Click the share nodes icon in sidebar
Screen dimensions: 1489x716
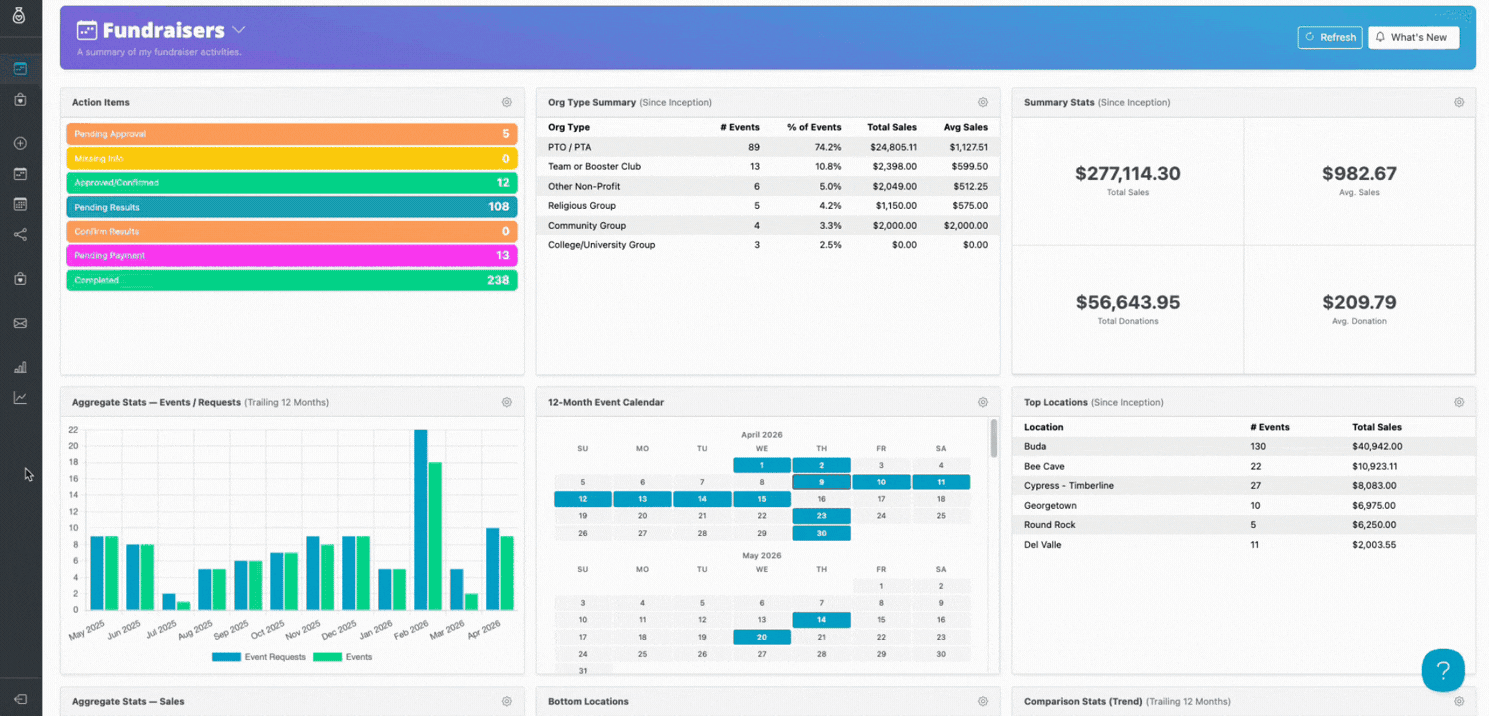coord(20,235)
